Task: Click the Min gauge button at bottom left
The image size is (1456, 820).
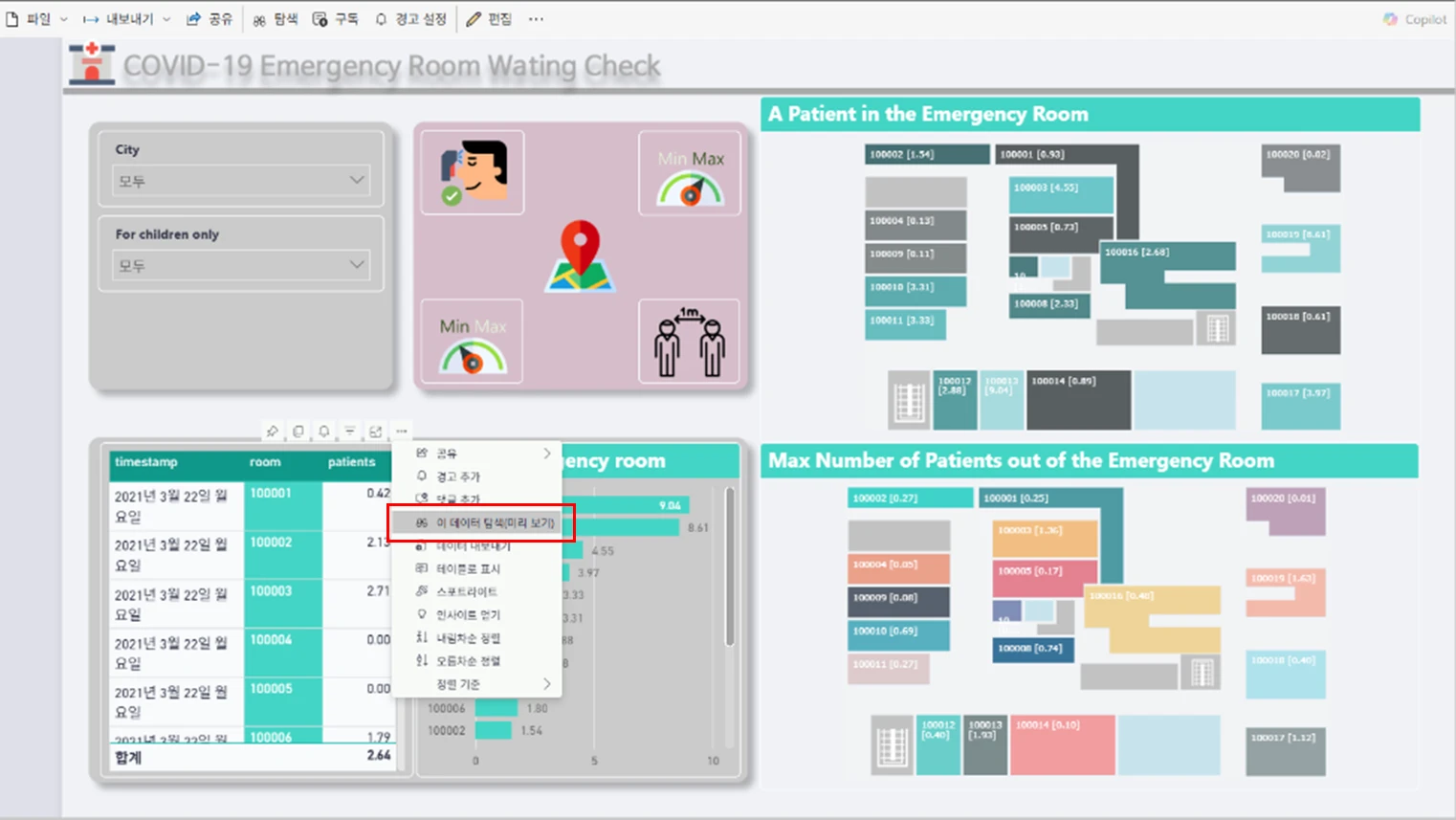Action: point(472,343)
